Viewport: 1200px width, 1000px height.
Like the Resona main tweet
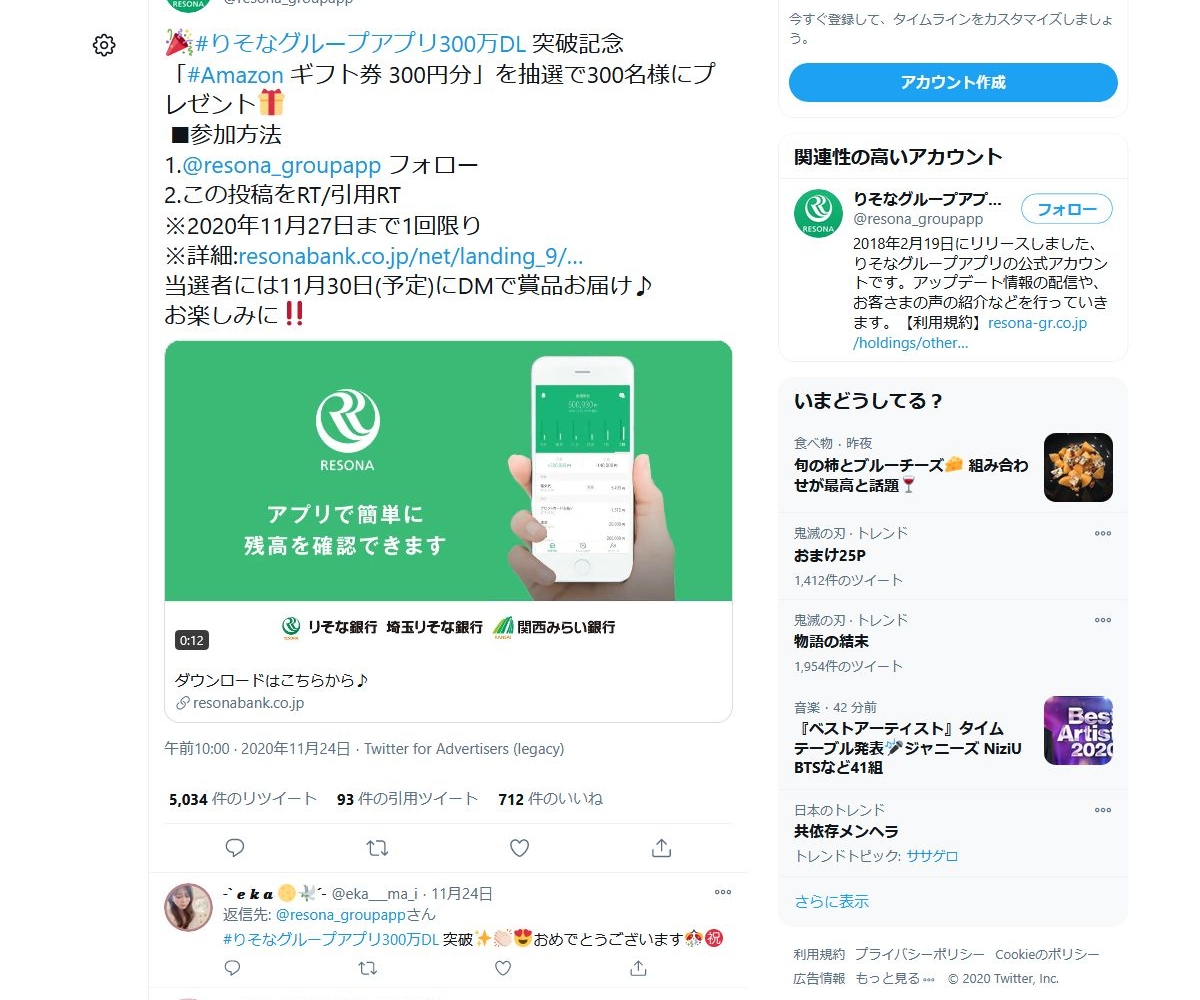[519, 848]
